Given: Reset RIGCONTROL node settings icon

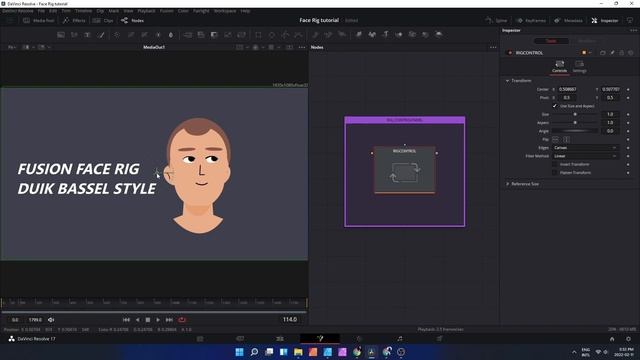Looking at the screenshot, I should pyautogui.click(x=631, y=53).
